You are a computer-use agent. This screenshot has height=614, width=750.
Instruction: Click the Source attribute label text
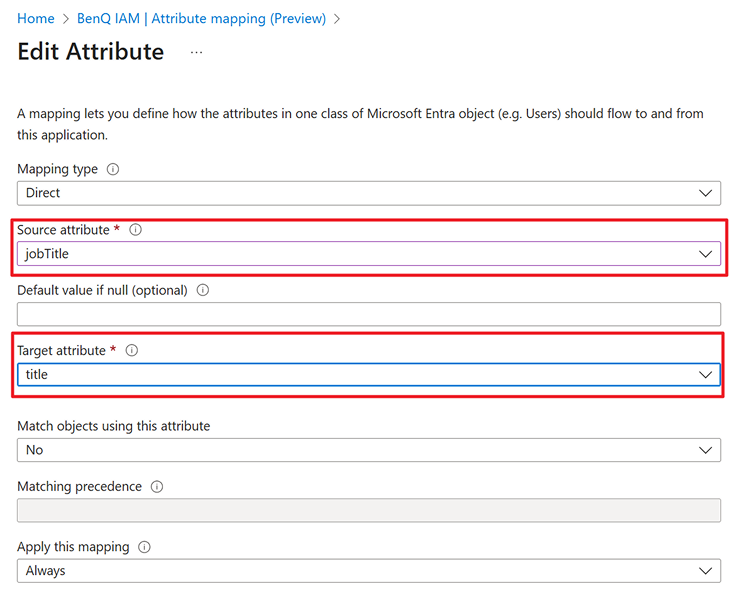tap(63, 230)
